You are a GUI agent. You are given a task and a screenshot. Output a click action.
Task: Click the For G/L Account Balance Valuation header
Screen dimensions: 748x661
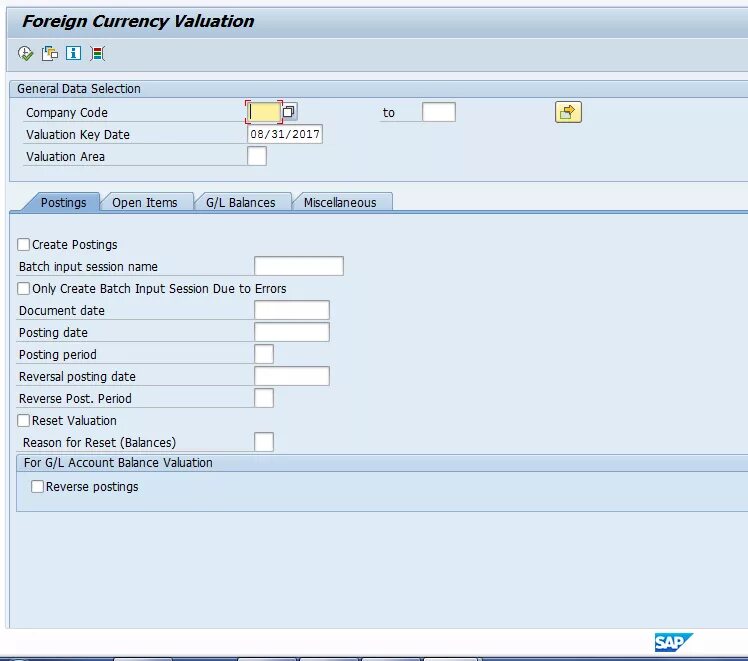[x=118, y=463]
